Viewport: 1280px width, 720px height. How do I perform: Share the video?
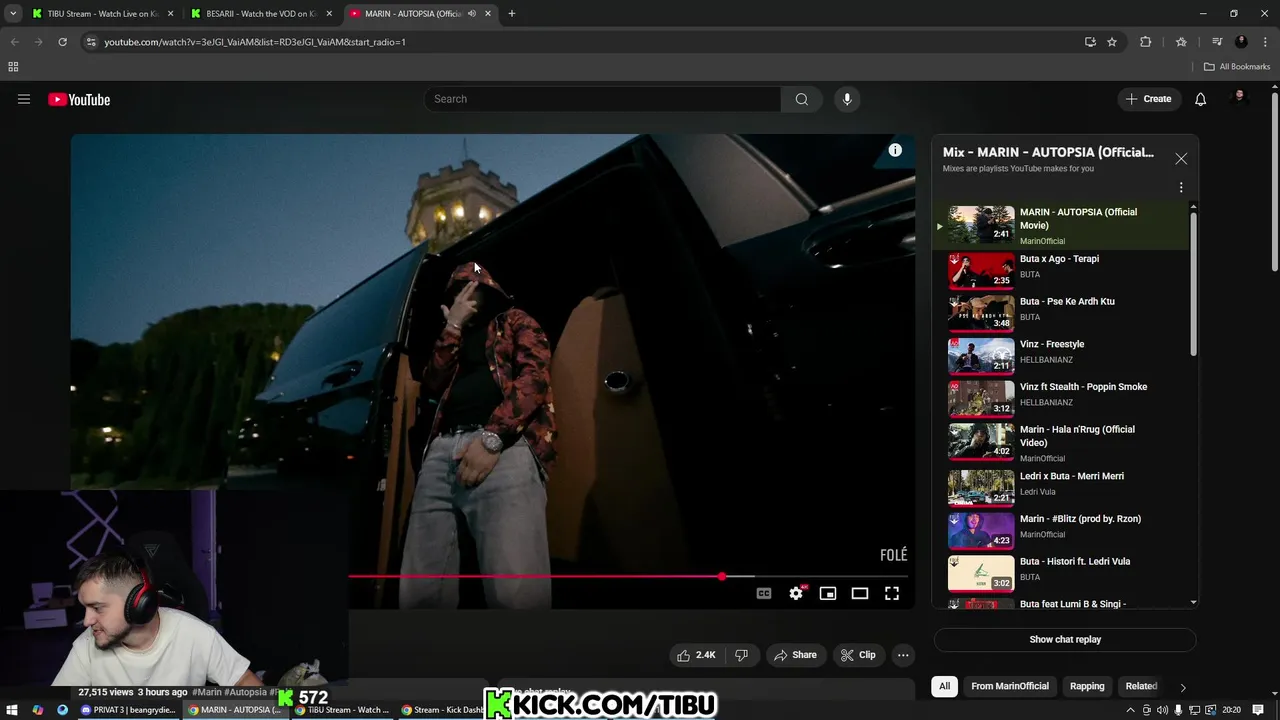[795, 655]
